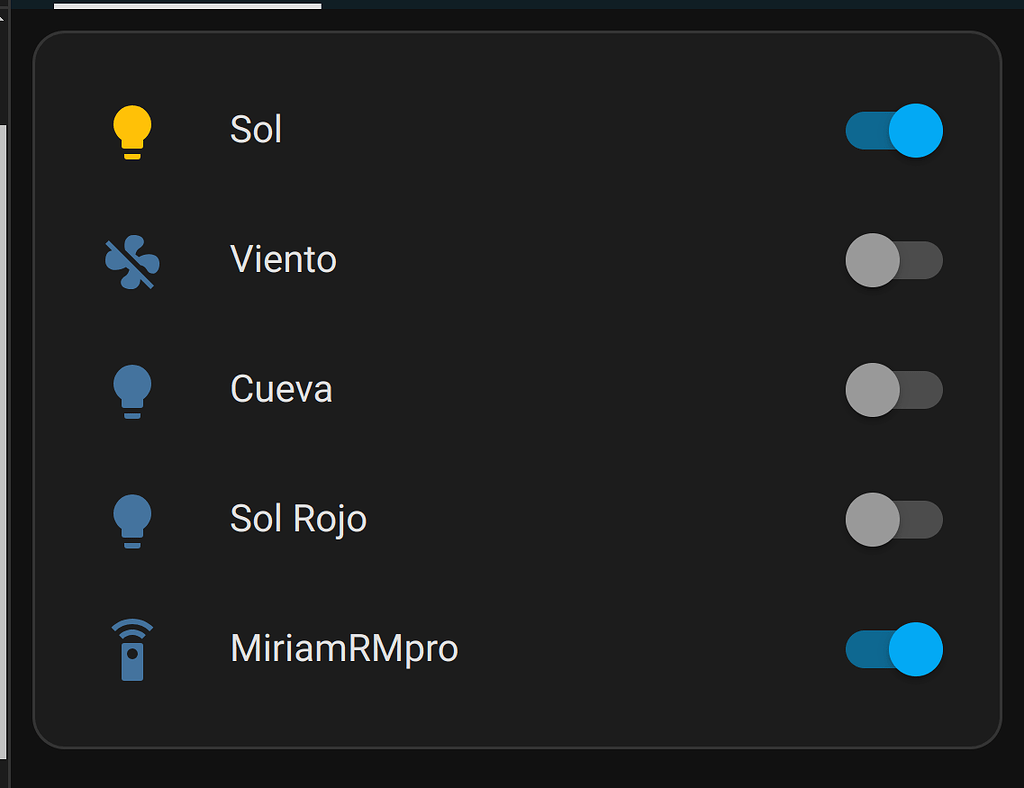The image size is (1024, 788).
Task: Switch on Sol Rojo
Action: [894, 519]
